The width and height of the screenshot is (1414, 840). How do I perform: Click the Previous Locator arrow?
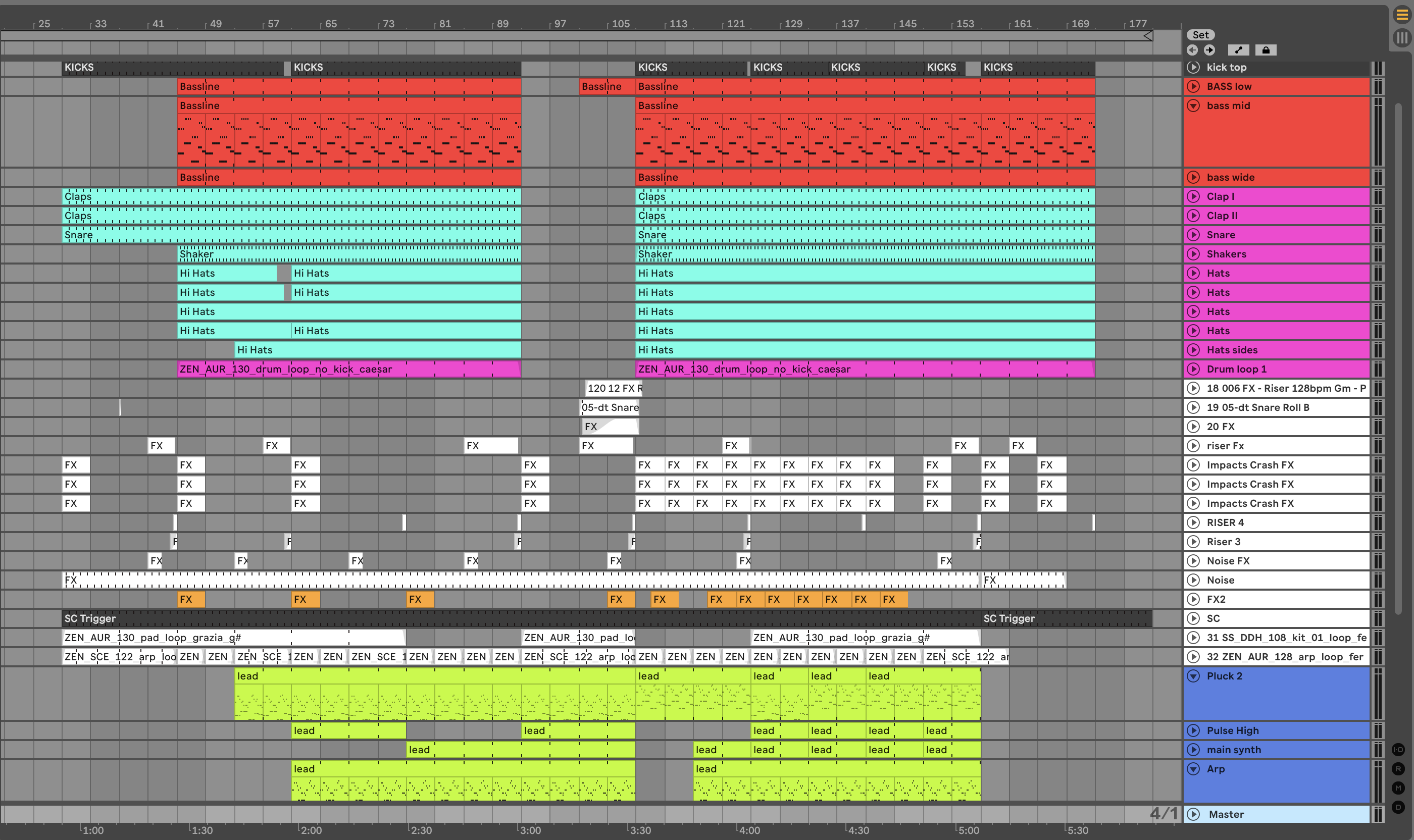1192,50
